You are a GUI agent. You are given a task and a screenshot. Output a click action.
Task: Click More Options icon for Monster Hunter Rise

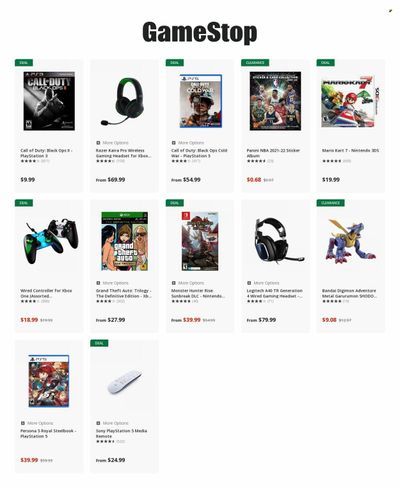click(x=173, y=283)
